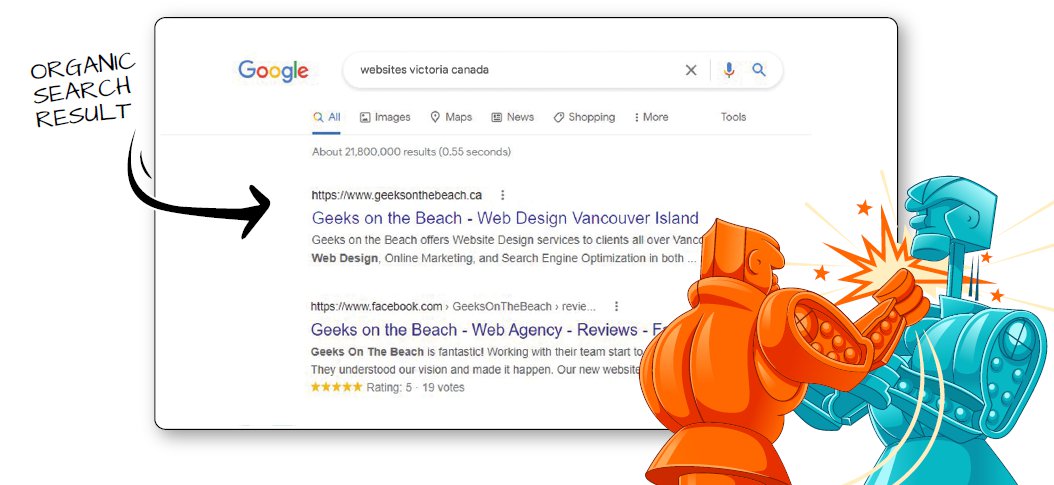1054x485 pixels.
Task: Expand the More search filters menu
Action: pyautogui.click(x=651, y=117)
